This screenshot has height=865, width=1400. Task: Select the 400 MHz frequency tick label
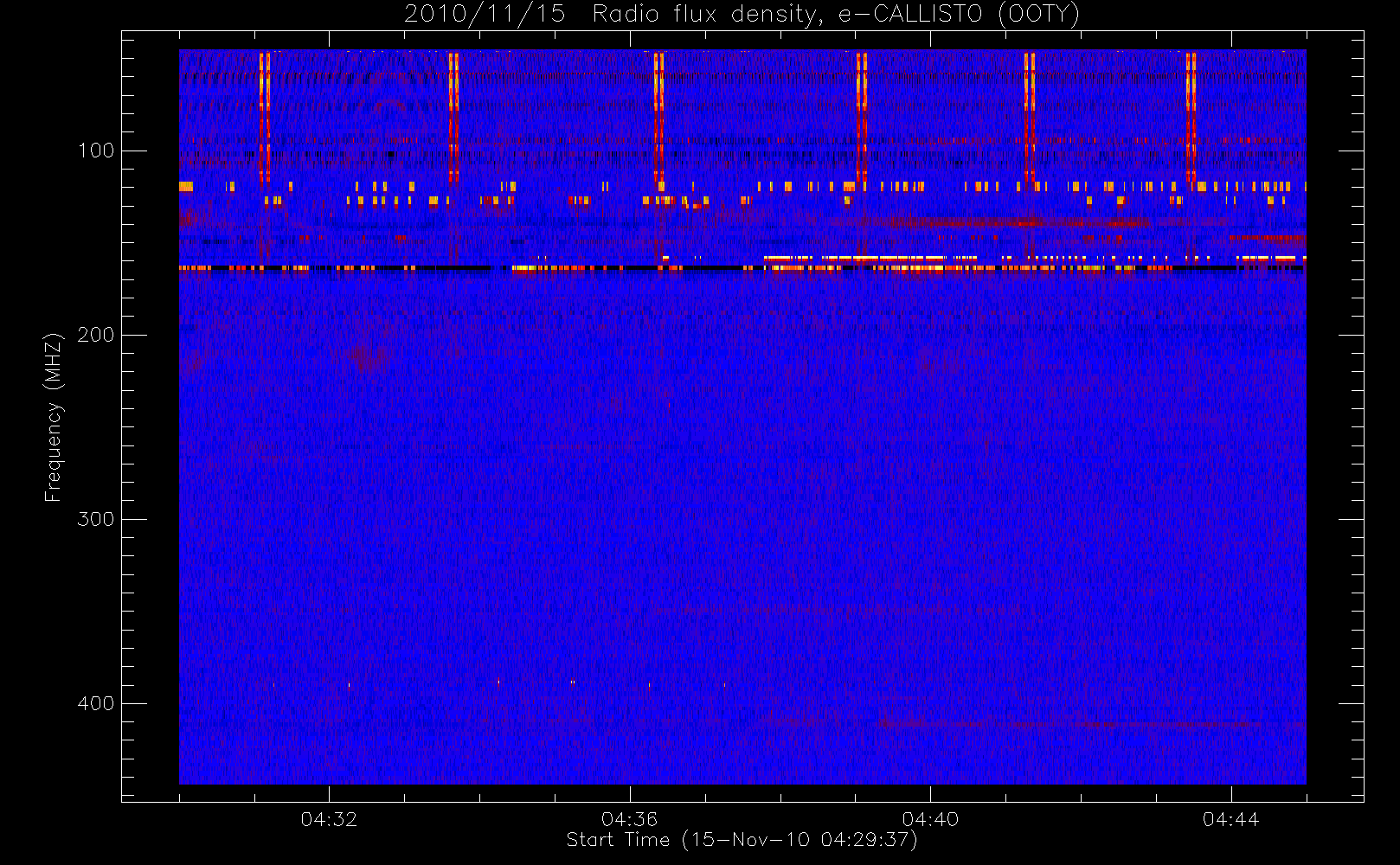pos(96,703)
